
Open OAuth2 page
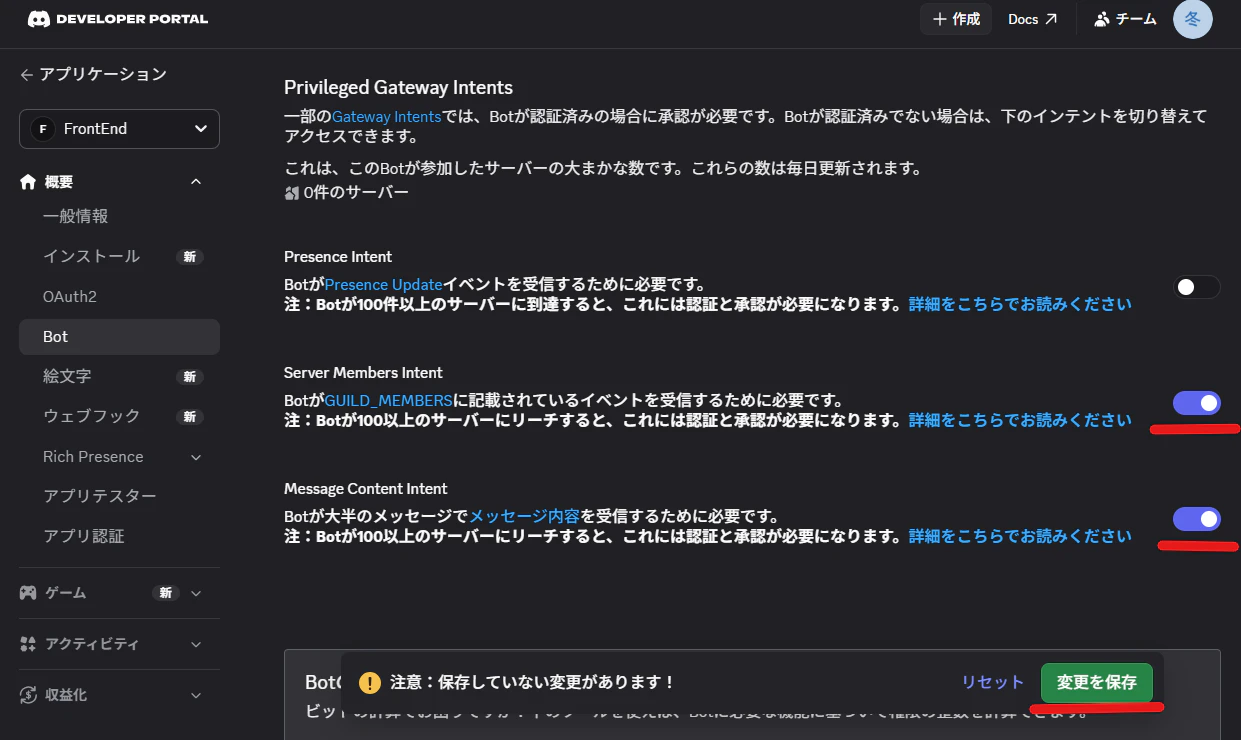click(69, 297)
